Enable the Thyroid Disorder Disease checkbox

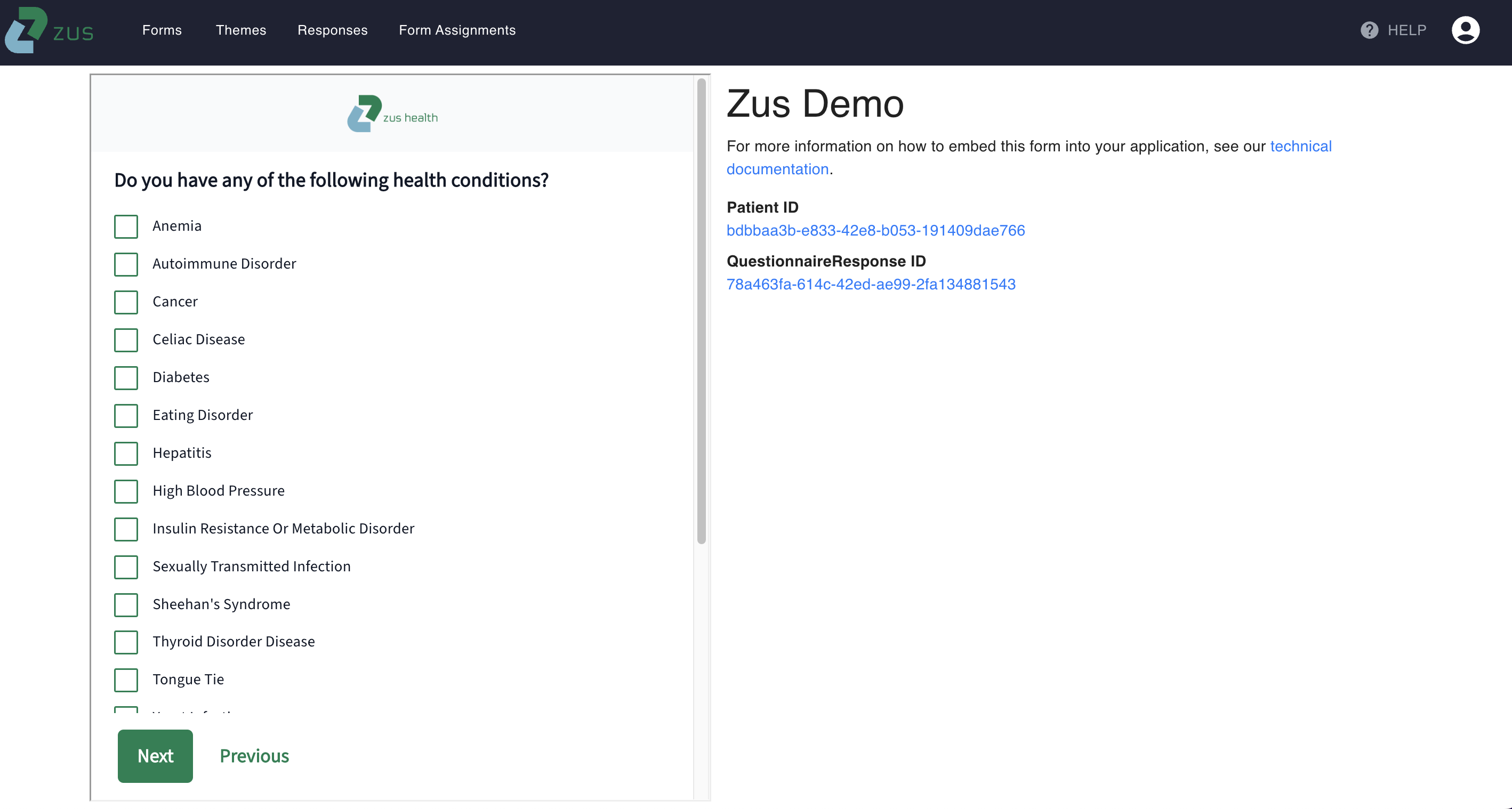pos(126,642)
